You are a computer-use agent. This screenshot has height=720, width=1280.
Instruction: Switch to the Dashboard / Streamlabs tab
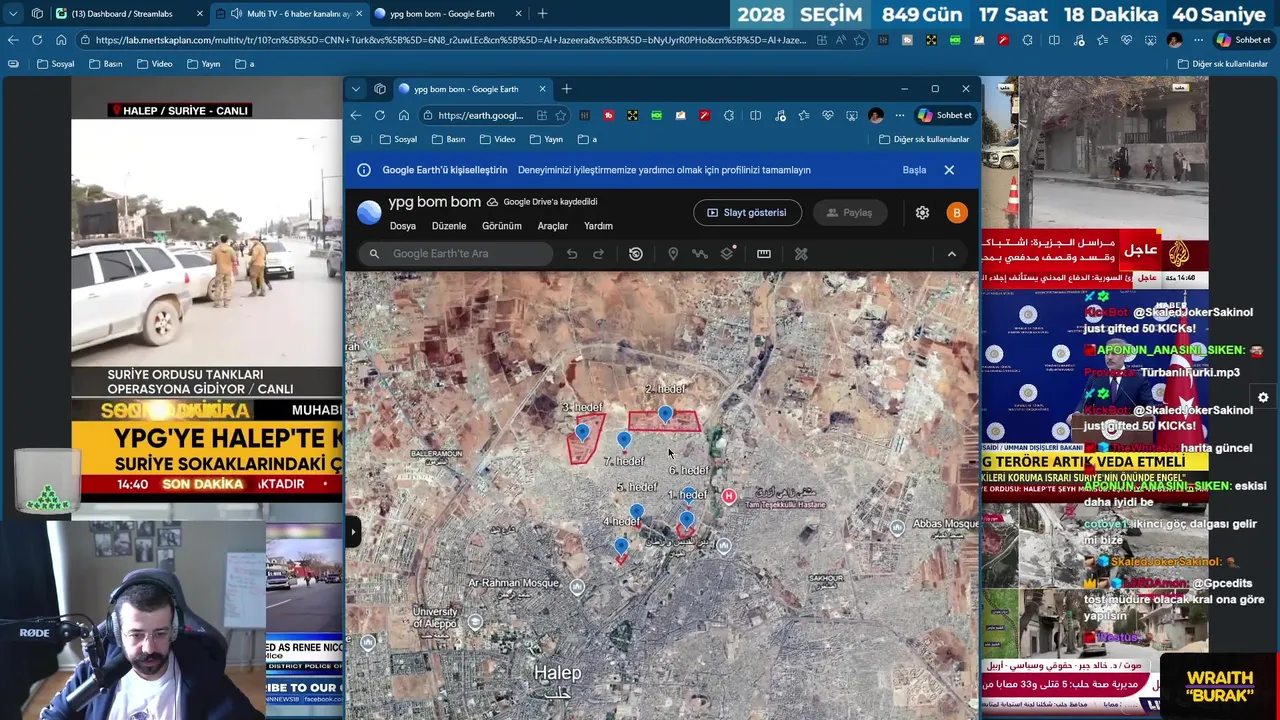128,13
